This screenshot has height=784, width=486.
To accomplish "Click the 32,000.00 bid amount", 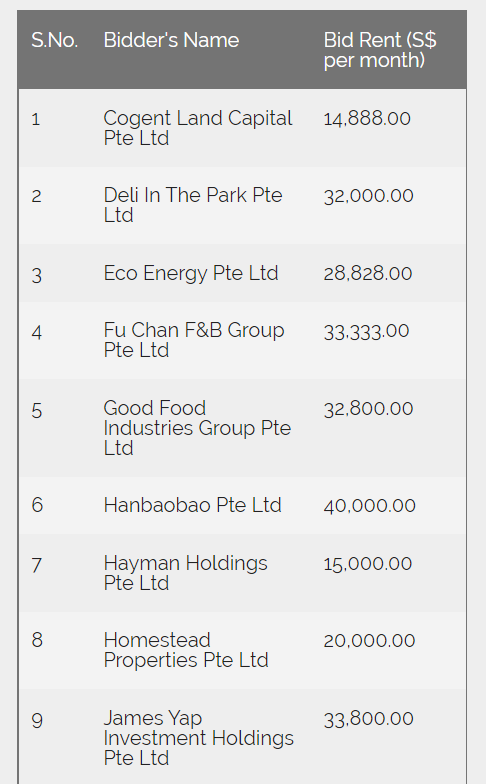I will point(368,196).
